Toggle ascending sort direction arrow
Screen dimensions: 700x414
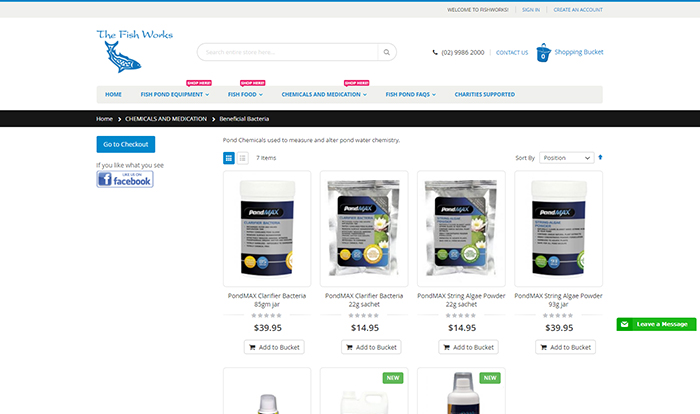click(x=600, y=157)
